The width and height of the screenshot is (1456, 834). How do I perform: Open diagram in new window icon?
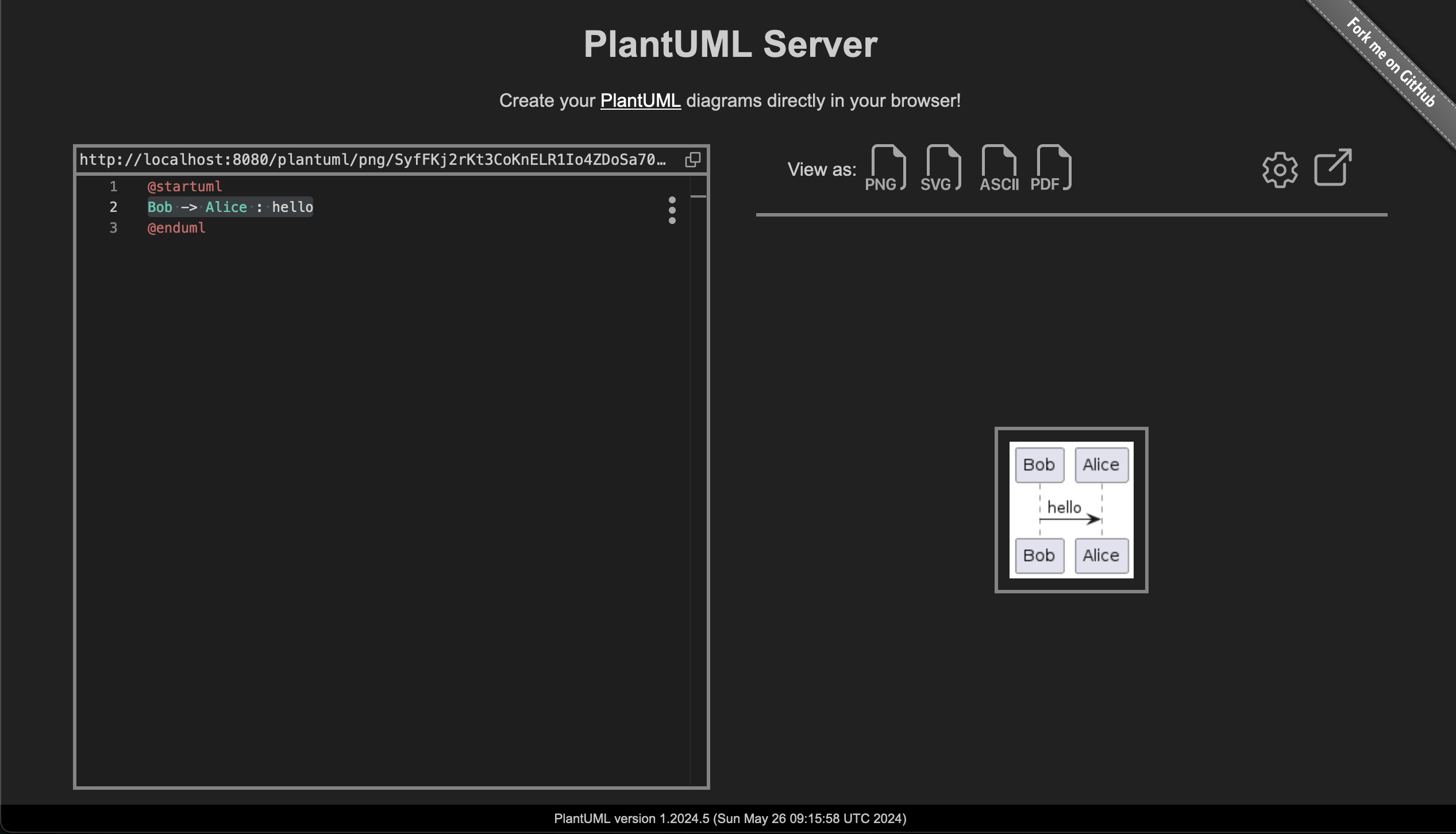pyautogui.click(x=1333, y=168)
